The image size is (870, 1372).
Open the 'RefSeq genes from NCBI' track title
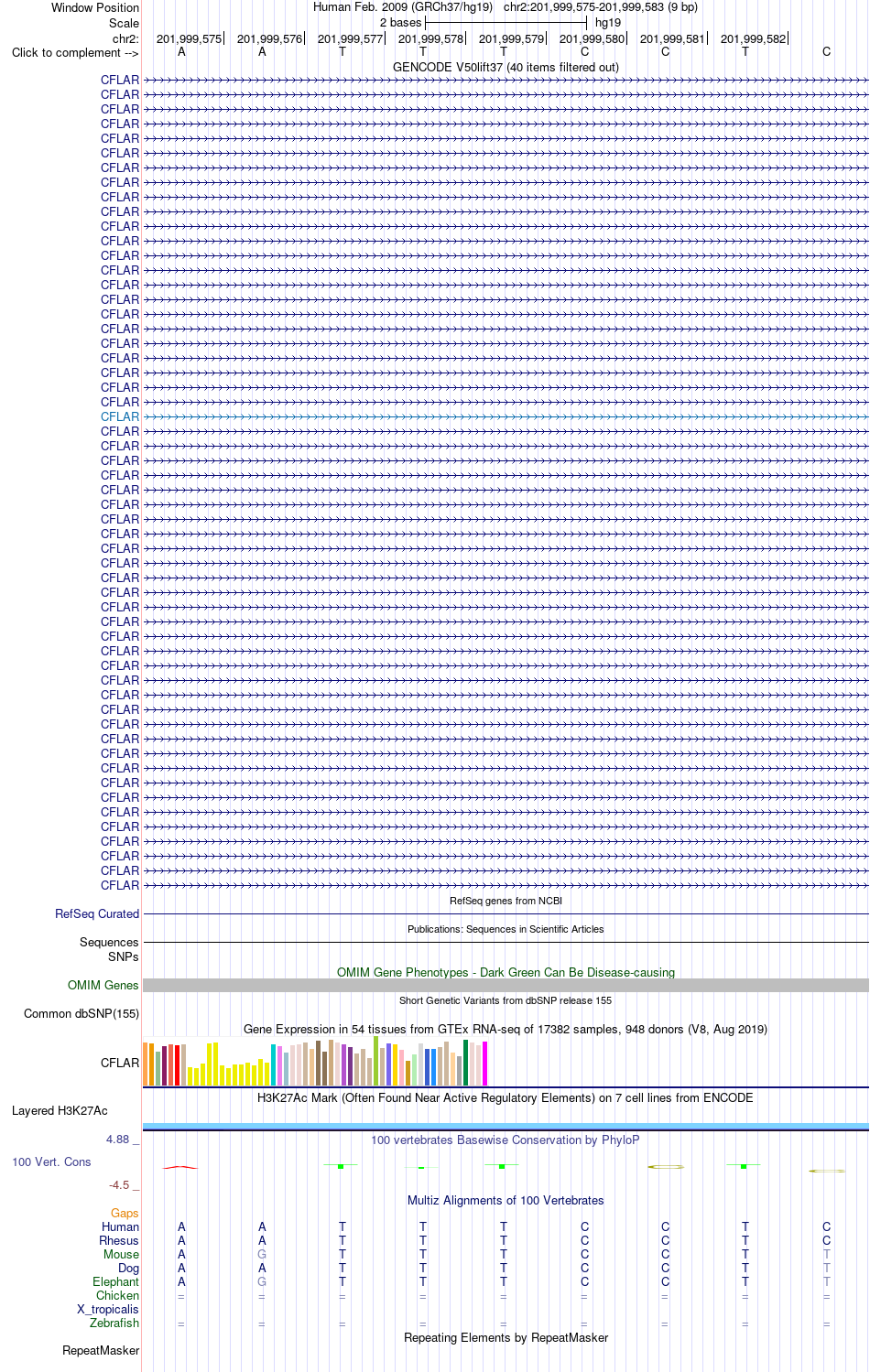[506, 901]
